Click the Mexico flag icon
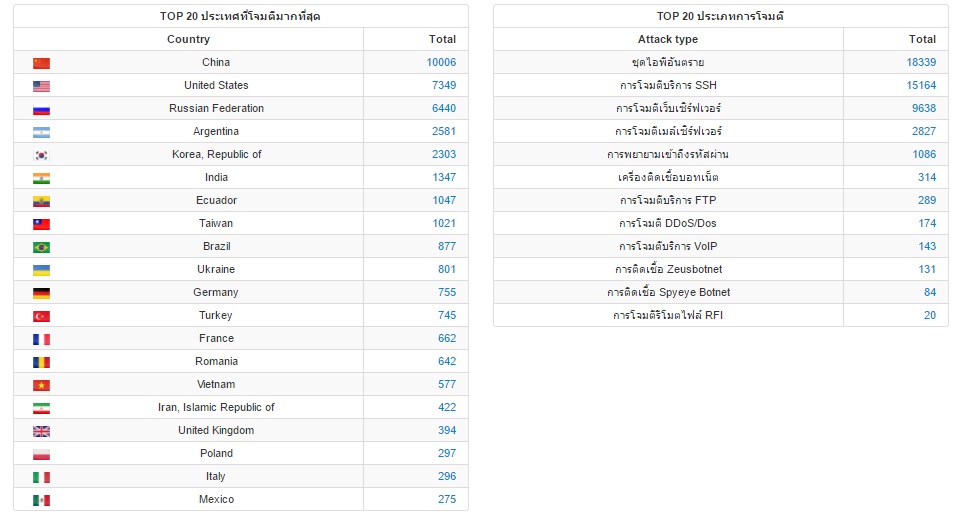 (41, 500)
